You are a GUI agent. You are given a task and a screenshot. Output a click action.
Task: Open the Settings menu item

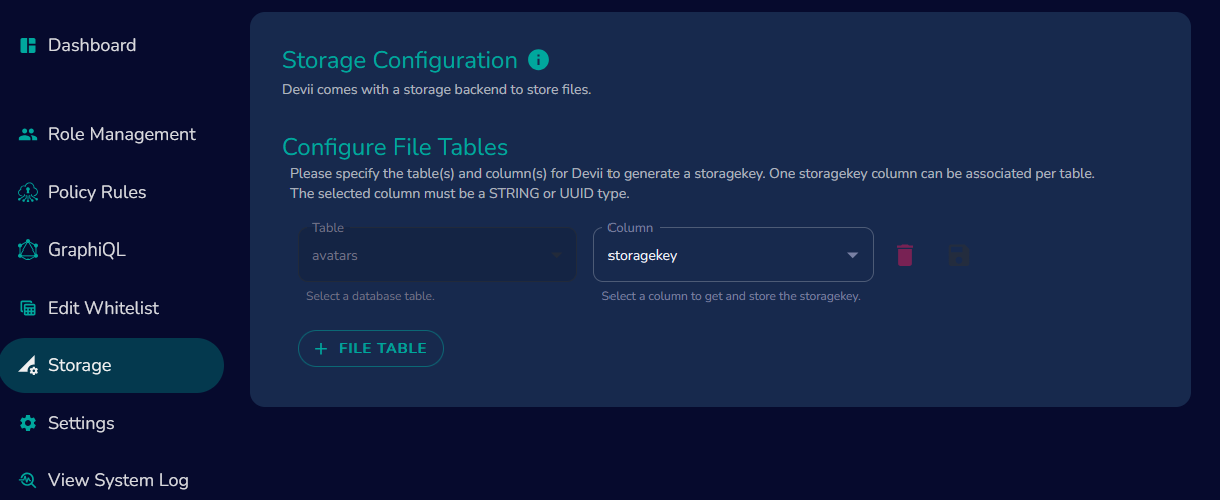(81, 423)
